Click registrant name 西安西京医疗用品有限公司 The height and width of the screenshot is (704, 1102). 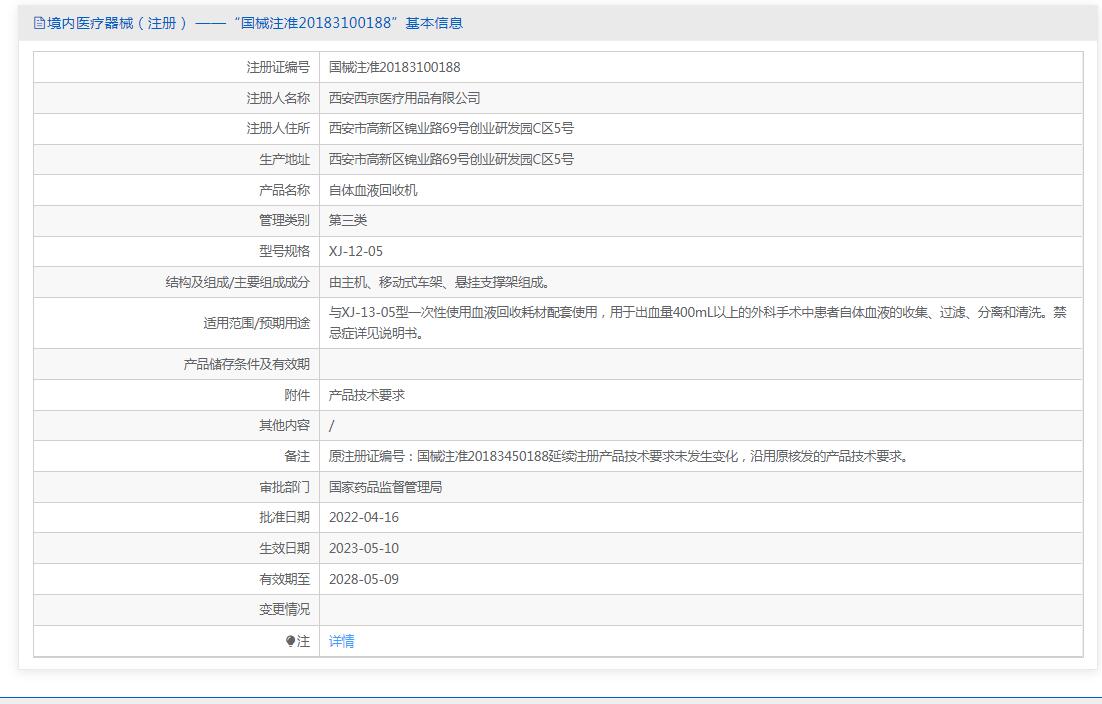tap(404, 98)
